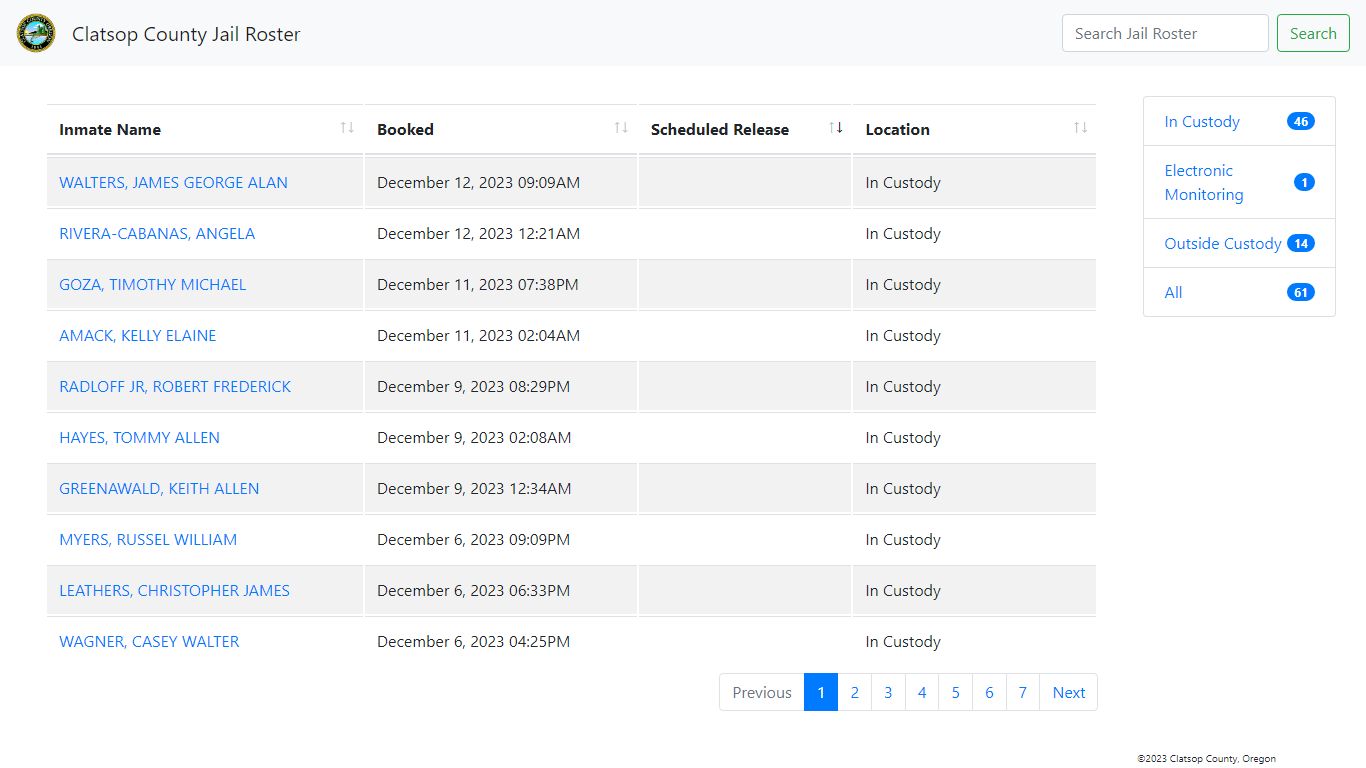Click booked time December 6, 2023 06:33PM
This screenshot has height=768, width=1366.
point(473,591)
